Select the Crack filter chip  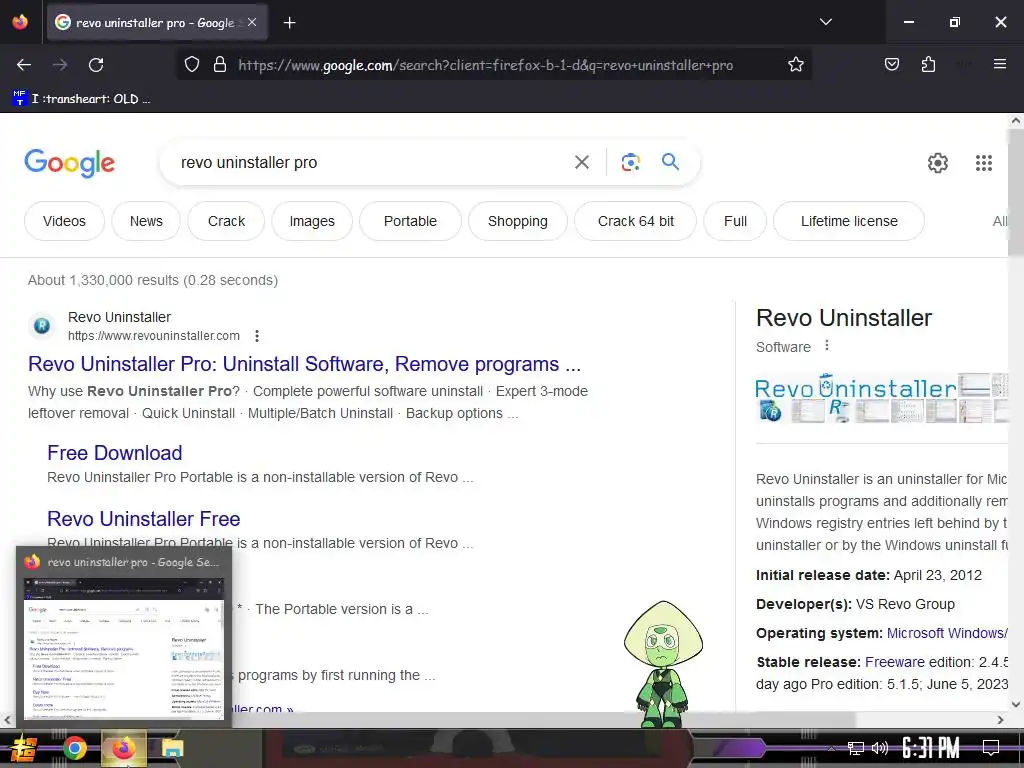pyautogui.click(x=226, y=221)
